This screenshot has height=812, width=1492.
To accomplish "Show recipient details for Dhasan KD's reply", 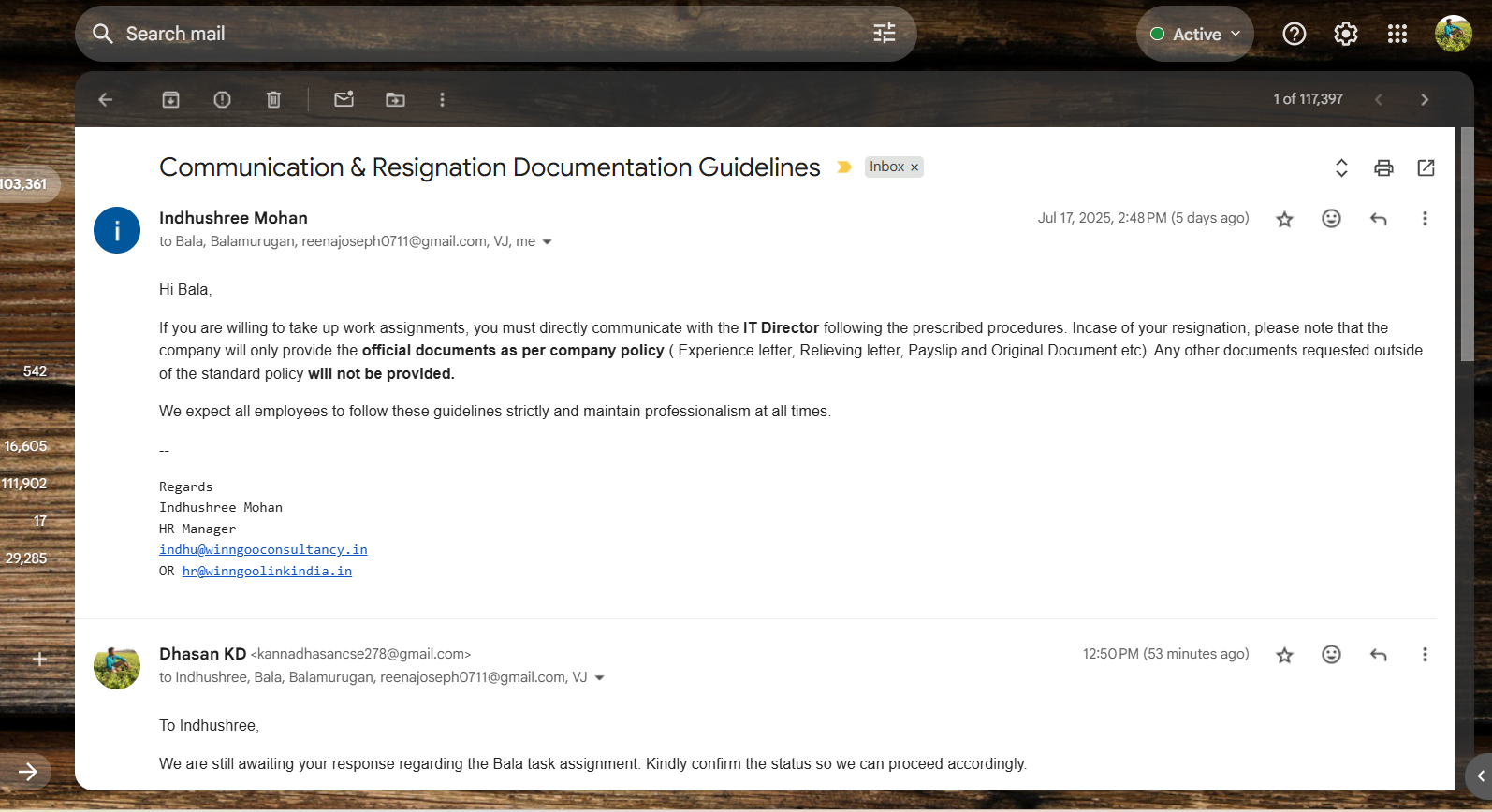I will 600,678.
